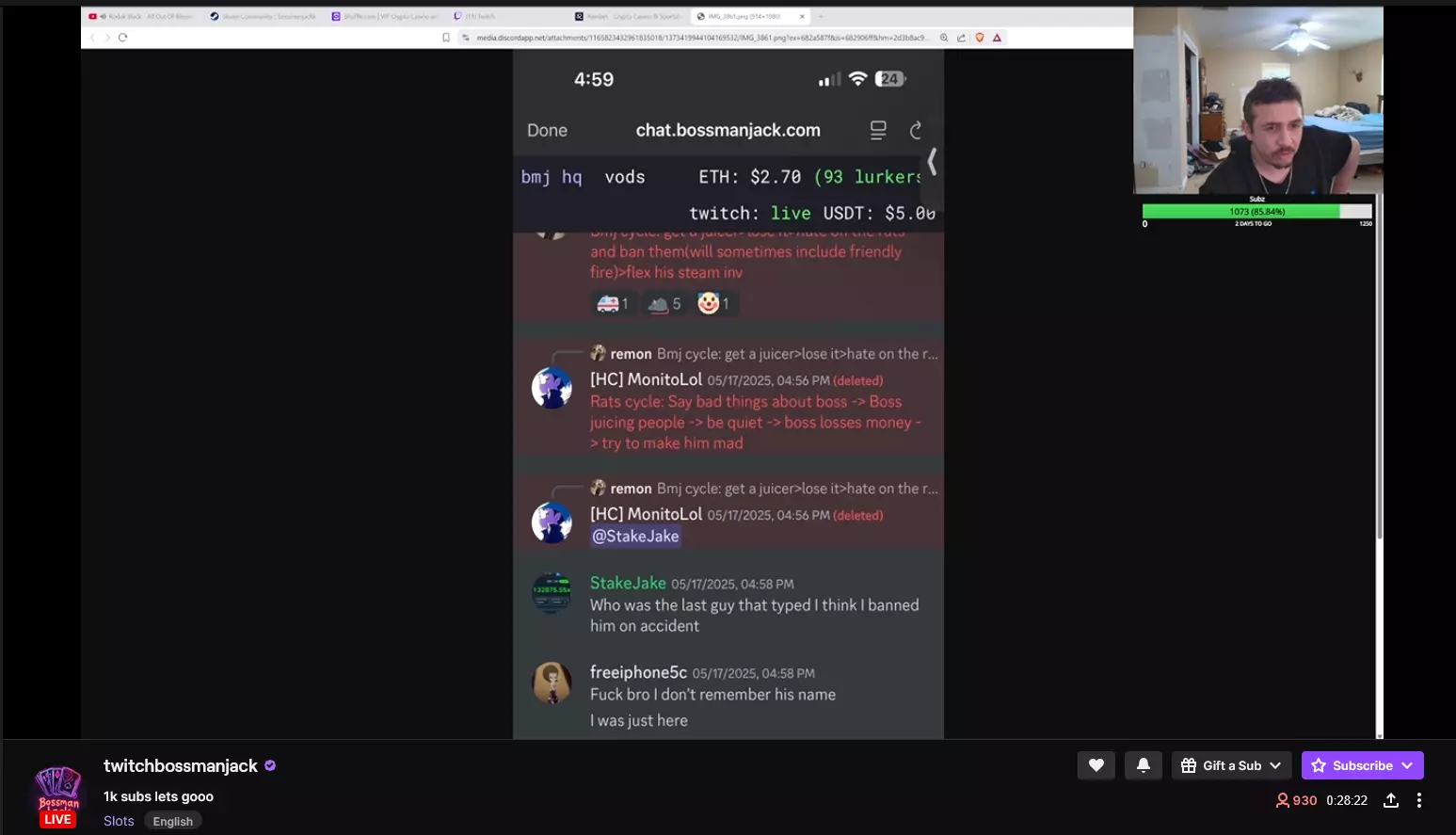Click the heart follow icon
This screenshot has height=835, width=1456.
tap(1096, 765)
